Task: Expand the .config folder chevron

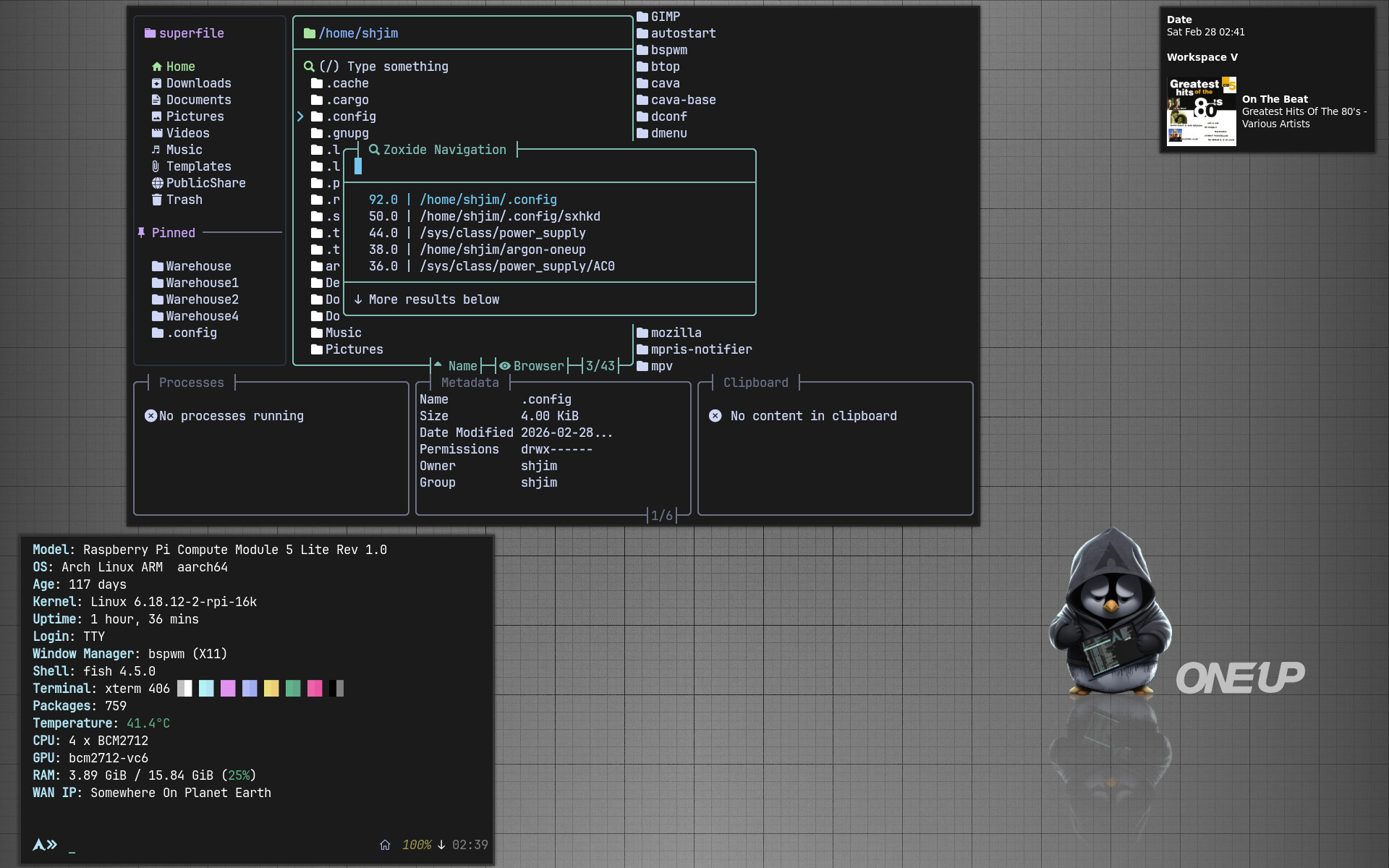Action: click(x=300, y=116)
